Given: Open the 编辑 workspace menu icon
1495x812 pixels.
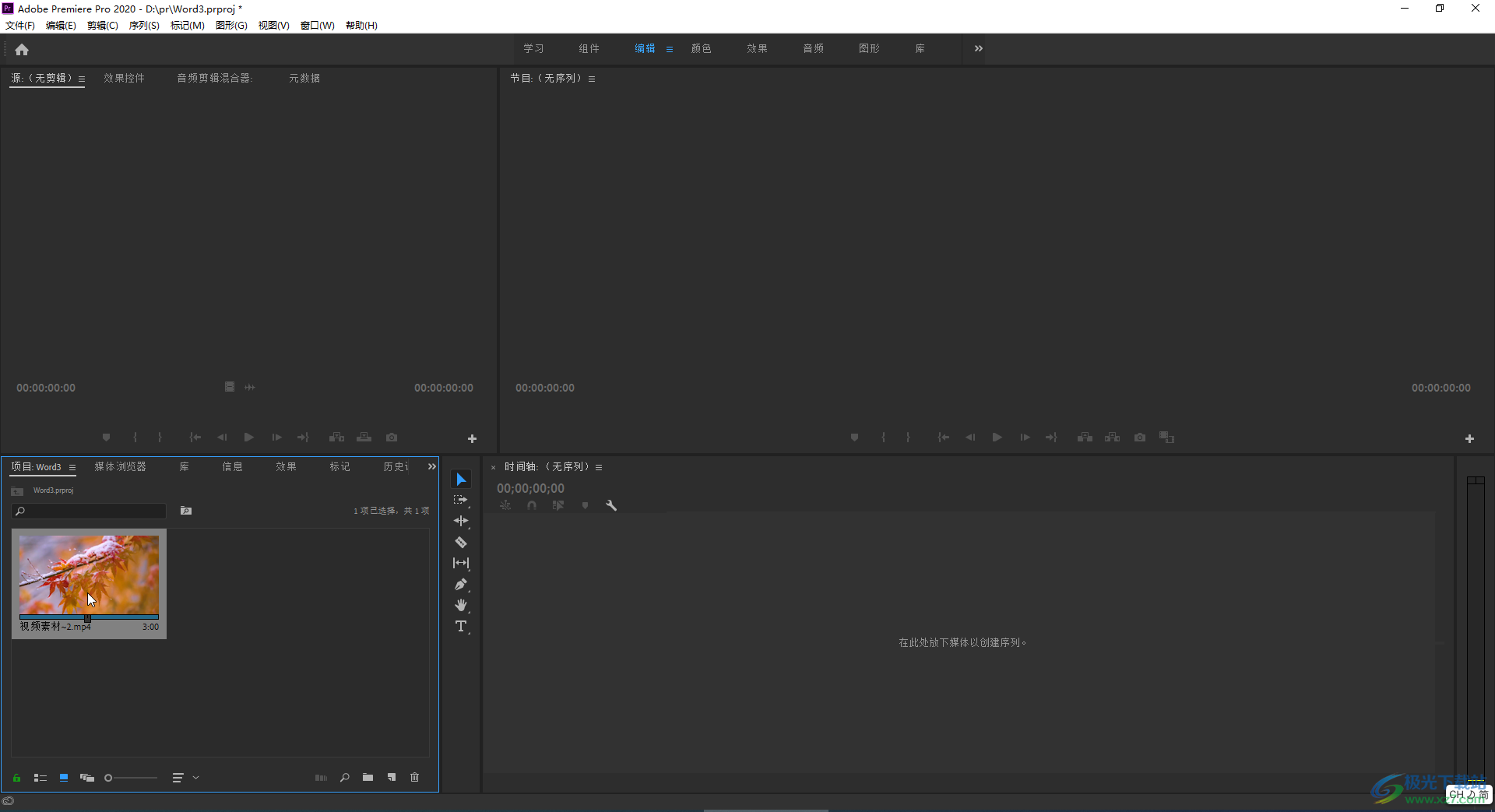Looking at the screenshot, I should 670,49.
